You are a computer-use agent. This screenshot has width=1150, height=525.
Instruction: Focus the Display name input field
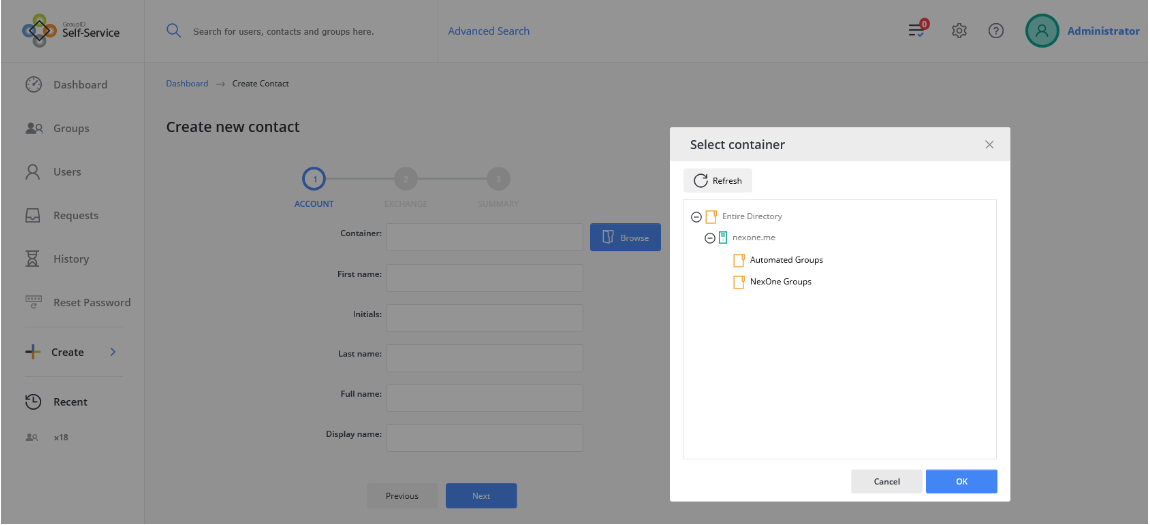pos(485,438)
